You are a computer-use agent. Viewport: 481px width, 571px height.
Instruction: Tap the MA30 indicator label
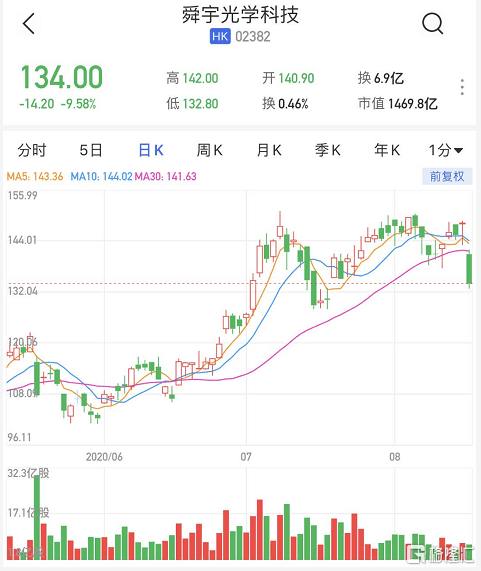click(166, 177)
